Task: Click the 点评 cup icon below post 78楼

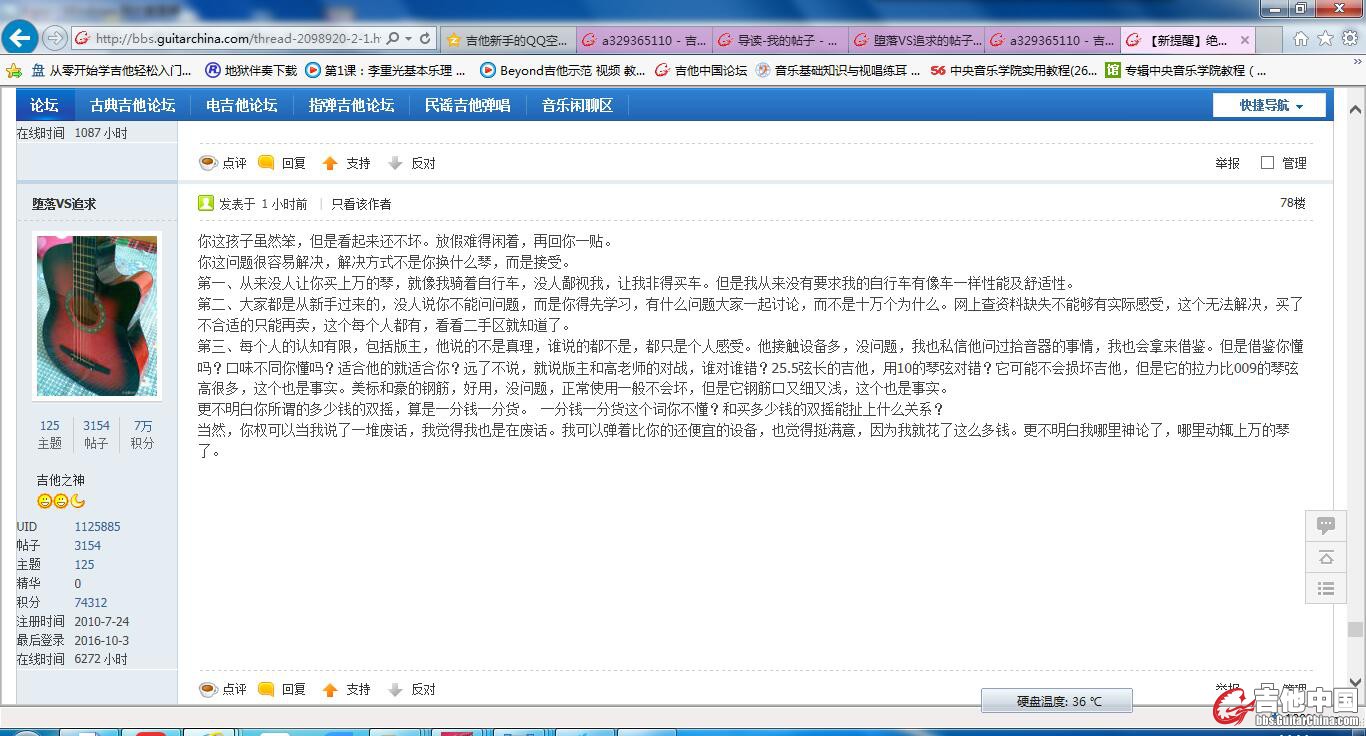Action: 208,689
